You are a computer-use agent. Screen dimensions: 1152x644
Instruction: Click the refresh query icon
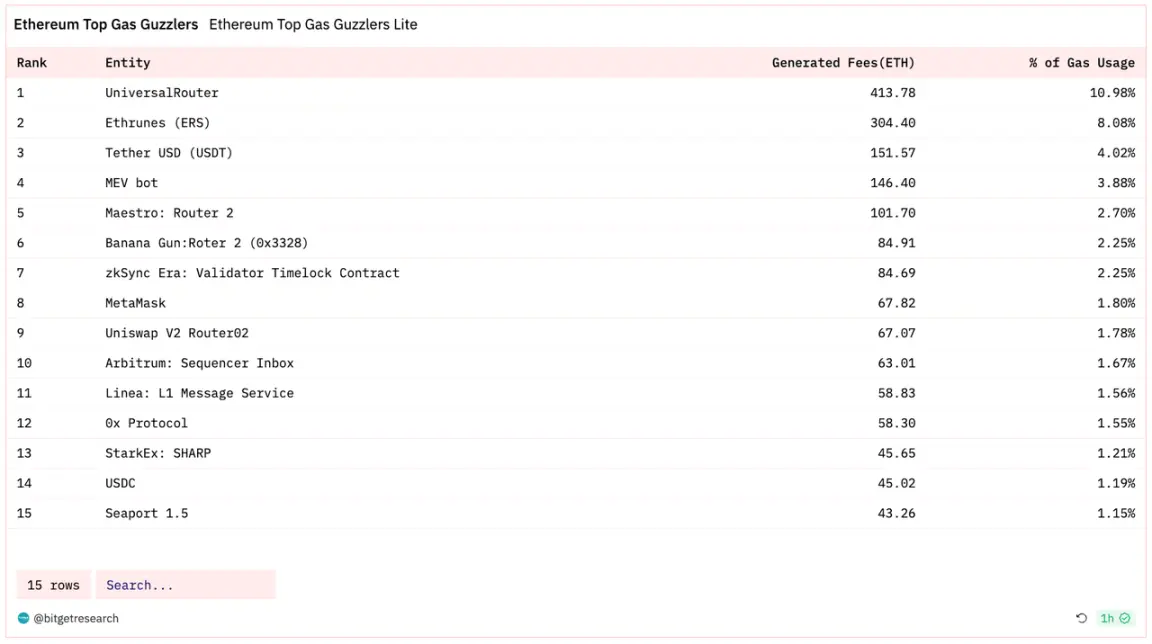click(1081, 618)
